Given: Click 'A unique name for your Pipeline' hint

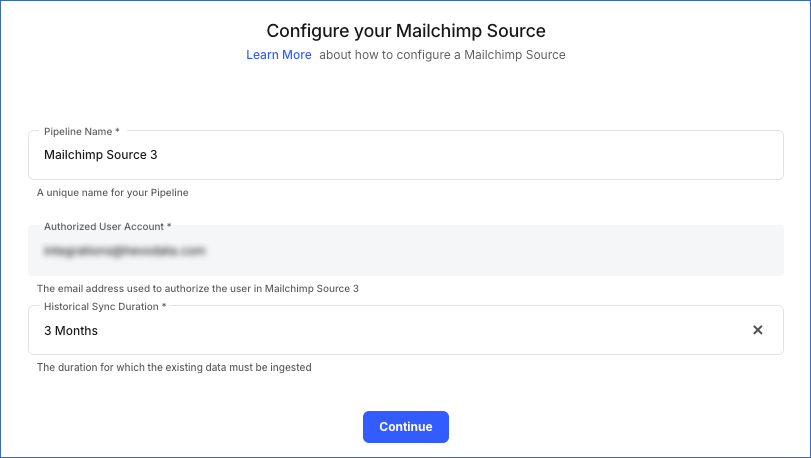Looking at the screenshot, I should (113, 192).
